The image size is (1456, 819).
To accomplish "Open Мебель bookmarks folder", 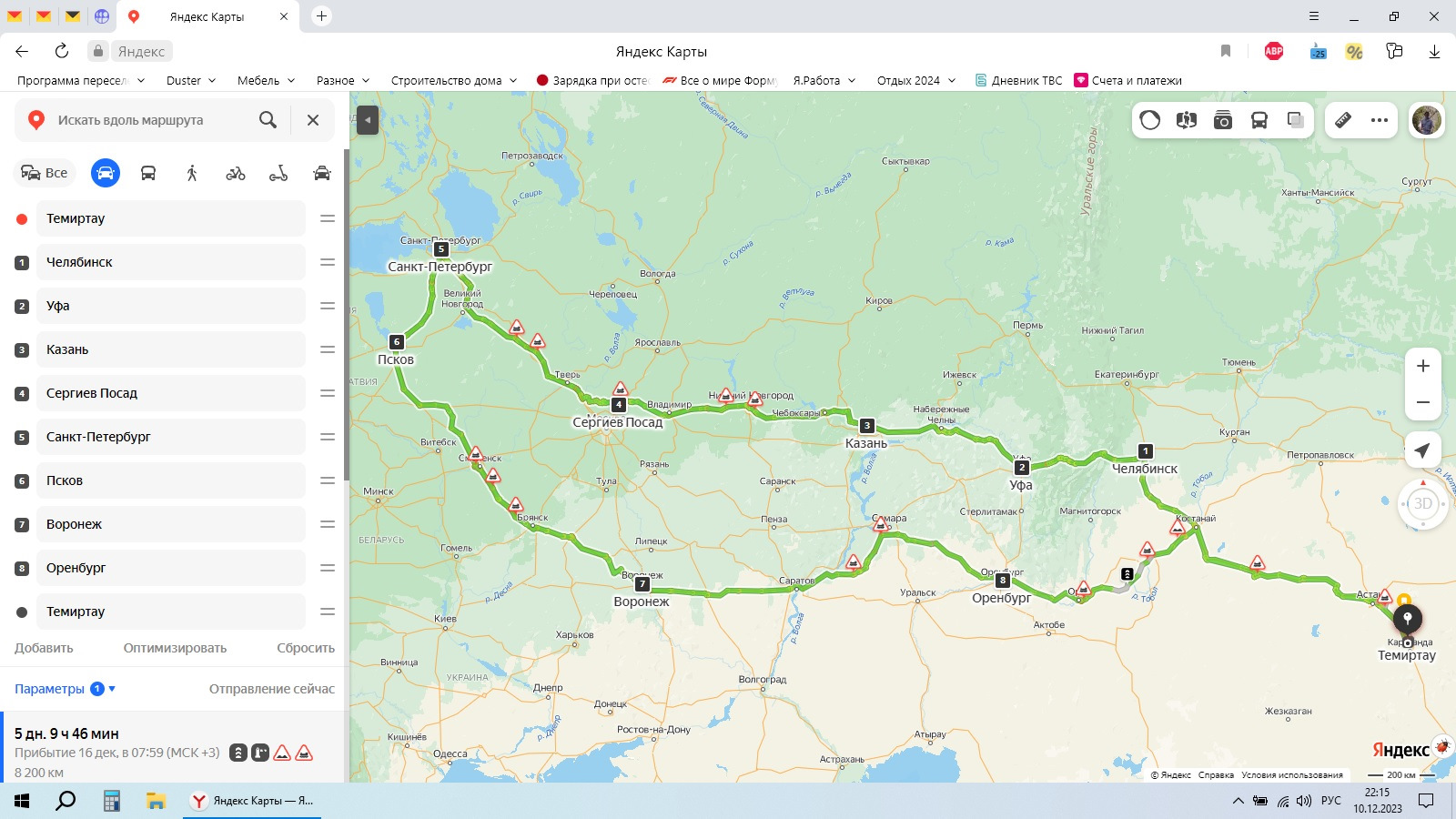I will click(x=267, y=80).
